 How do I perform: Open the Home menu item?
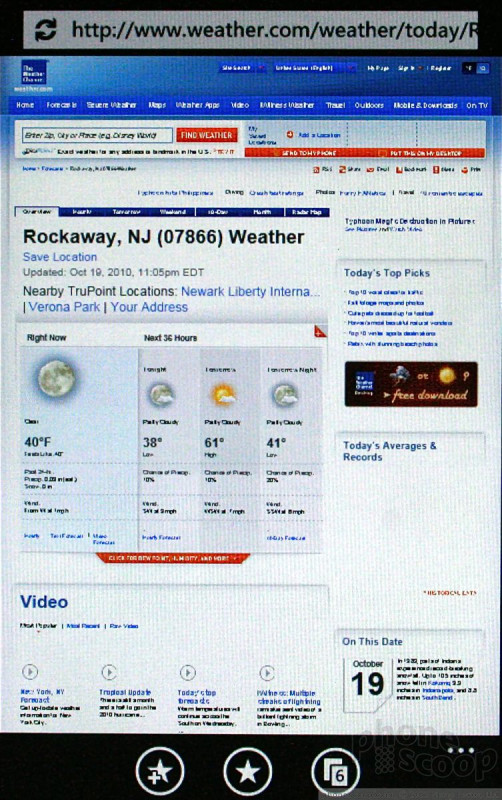click(x=25, y=105)
